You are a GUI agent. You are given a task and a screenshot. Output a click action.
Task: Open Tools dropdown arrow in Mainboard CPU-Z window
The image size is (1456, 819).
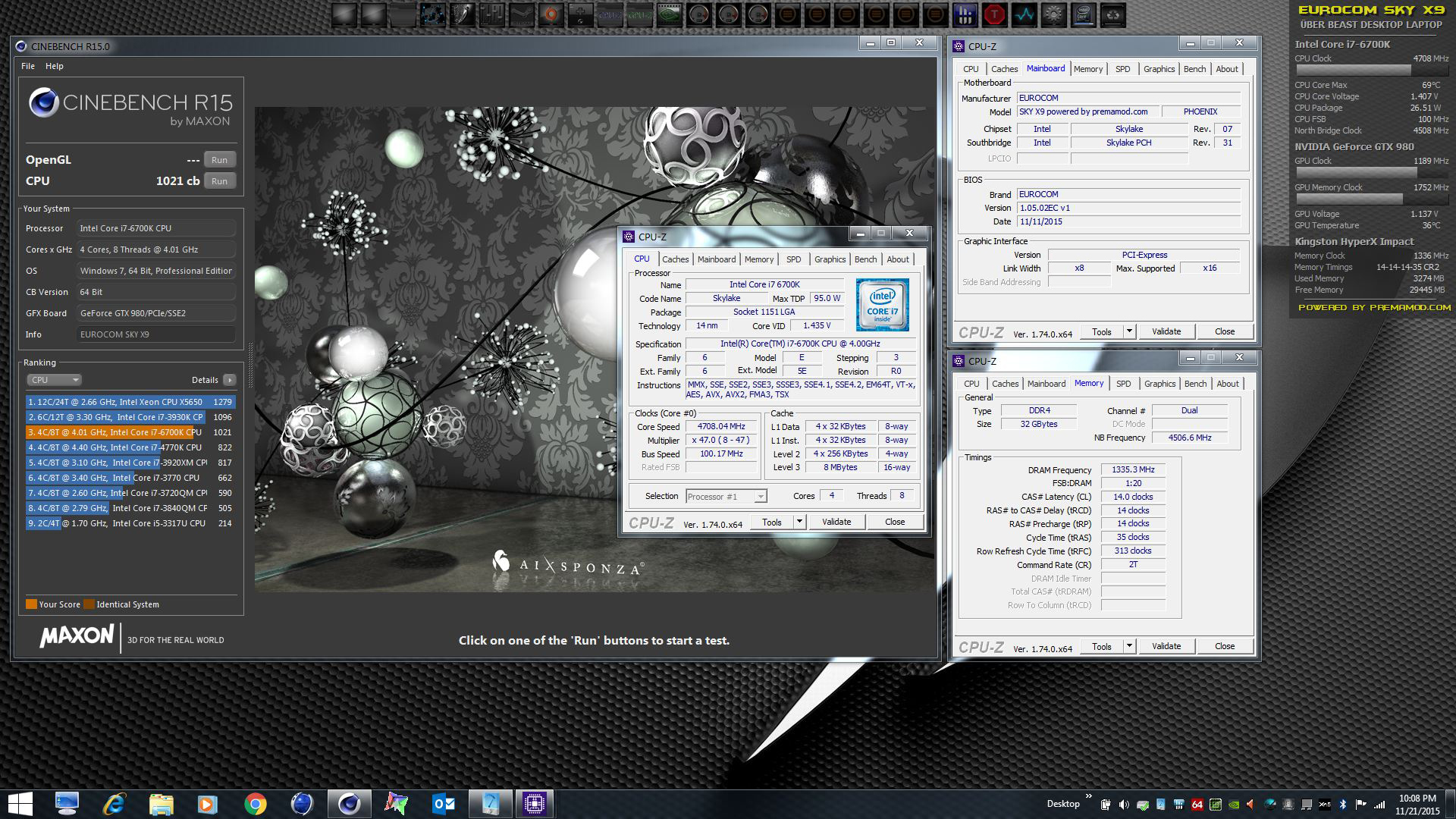(x=1128, y=331)
